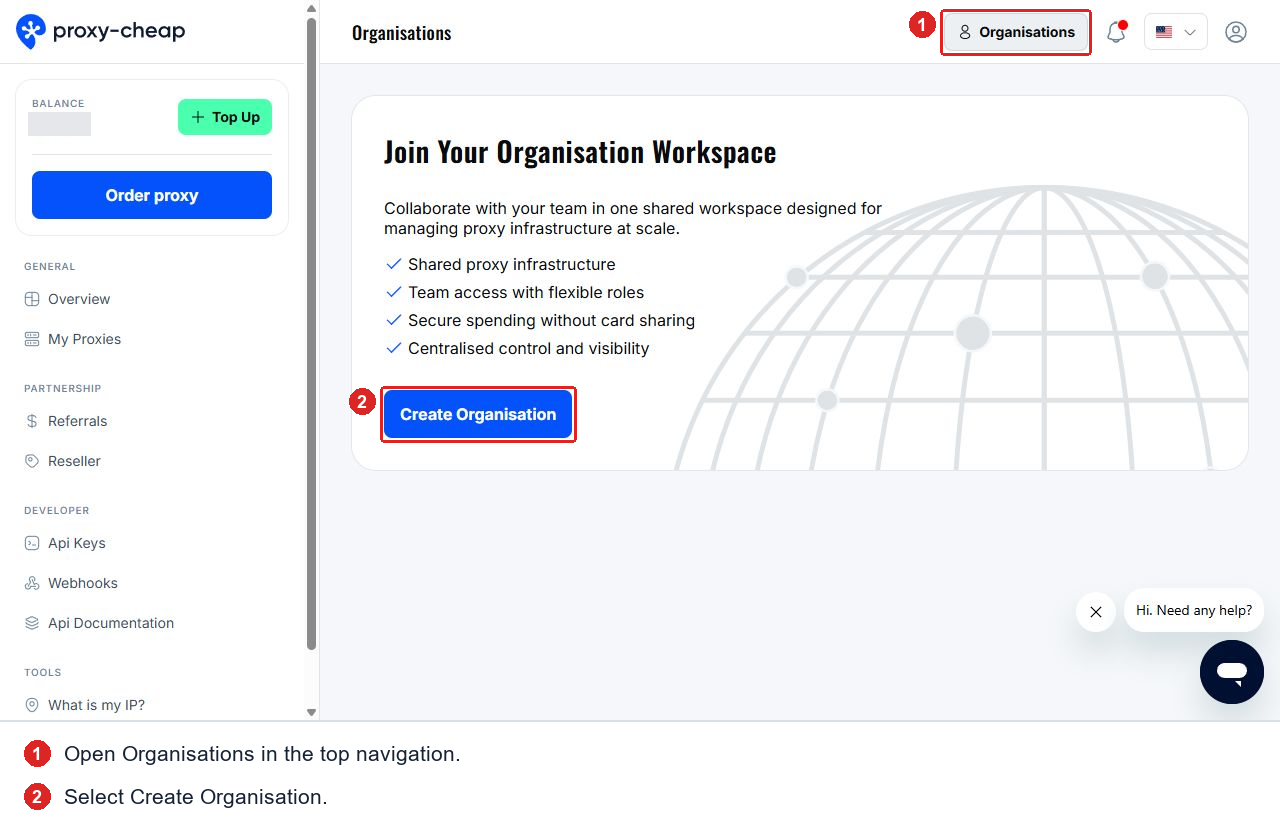
Task: Click the 'Hi. Need any help?' message
Action: [x=1194, y=610]
